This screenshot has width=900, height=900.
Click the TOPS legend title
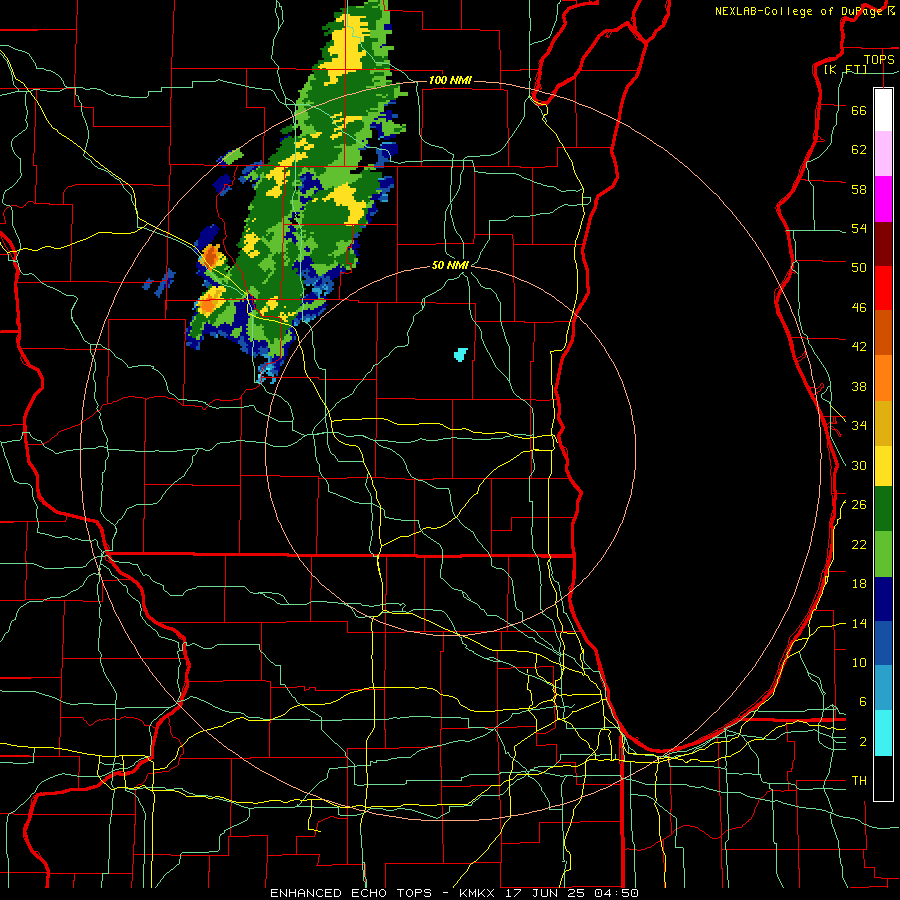click(879, 59)
